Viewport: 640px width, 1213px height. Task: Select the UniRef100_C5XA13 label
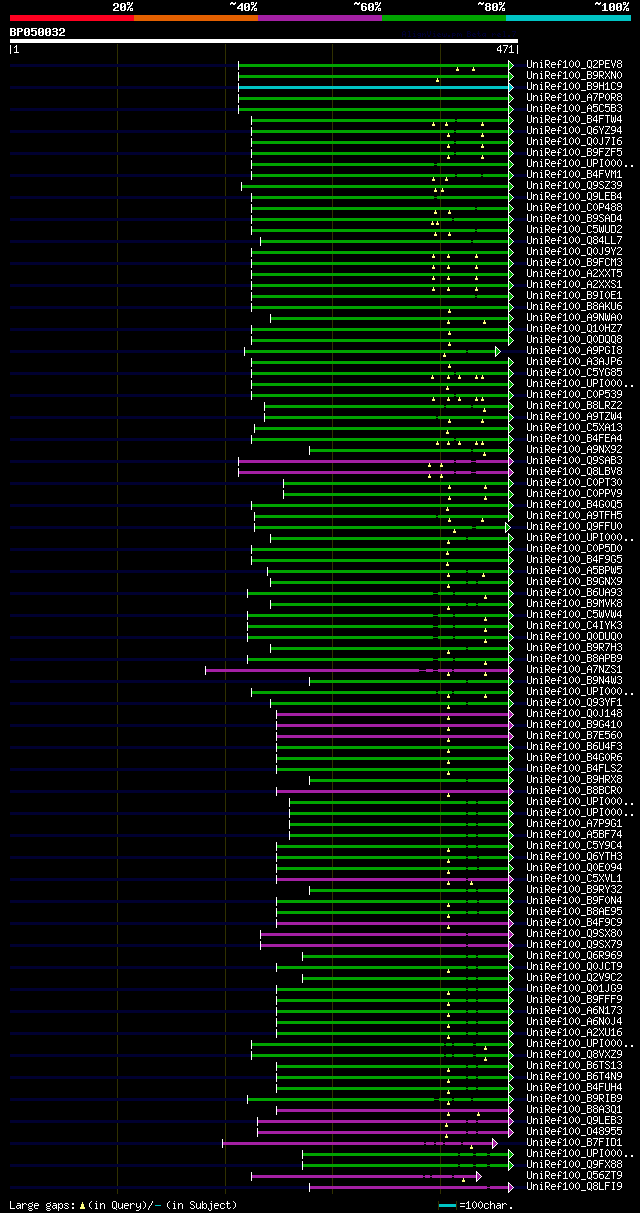click(574, 428)
